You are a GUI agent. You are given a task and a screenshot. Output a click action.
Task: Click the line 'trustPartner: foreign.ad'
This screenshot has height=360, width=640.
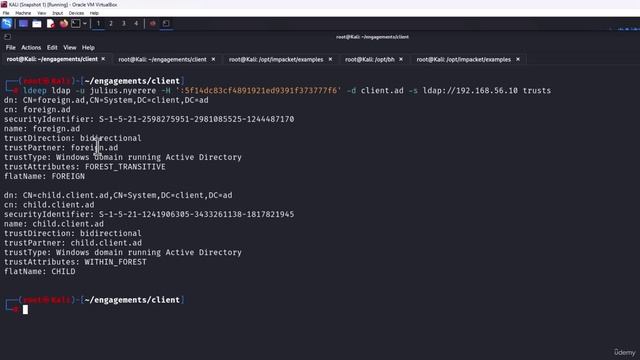(61, 148)
